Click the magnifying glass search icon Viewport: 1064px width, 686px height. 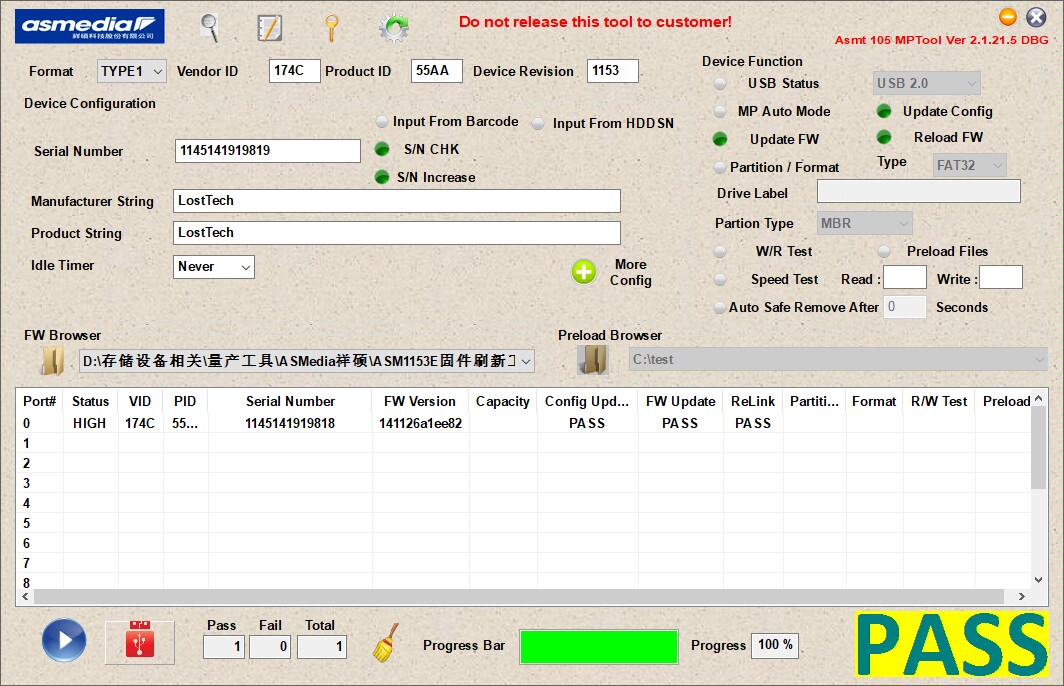pyautogui.click(x=210, y=28)
